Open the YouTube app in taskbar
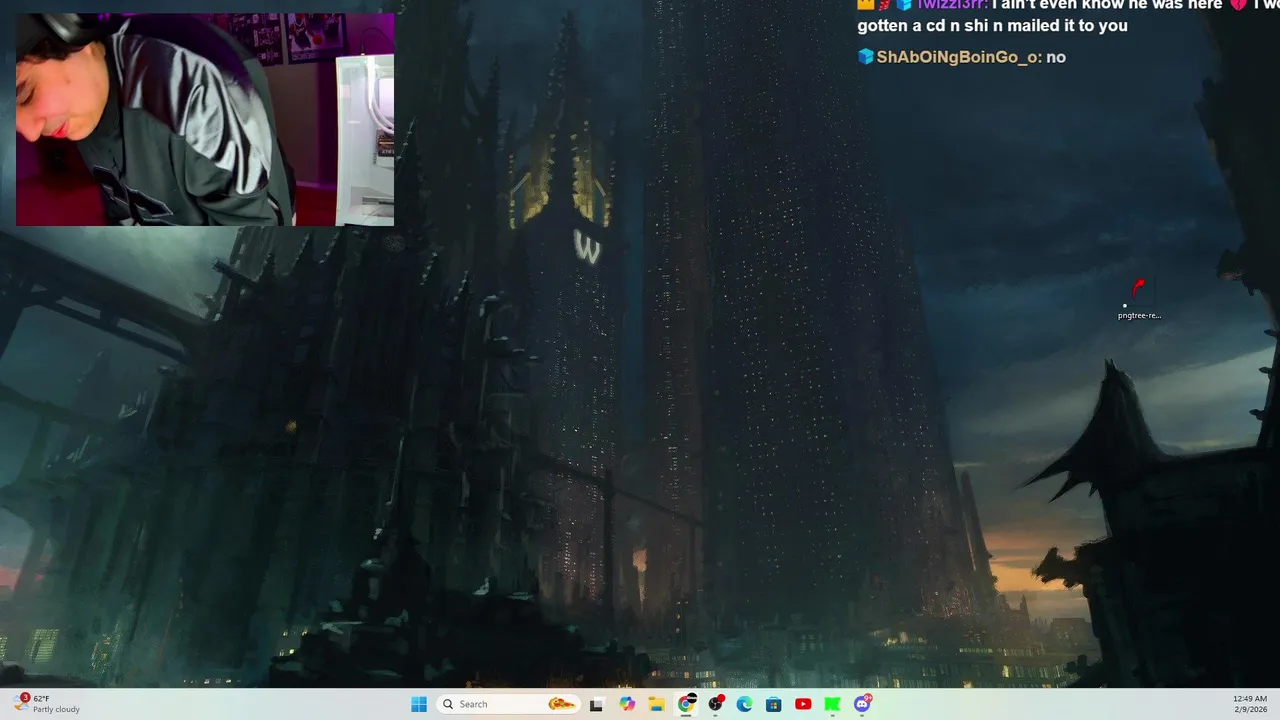Viewport: 1280px width, 720px height. tap(803, 704)
